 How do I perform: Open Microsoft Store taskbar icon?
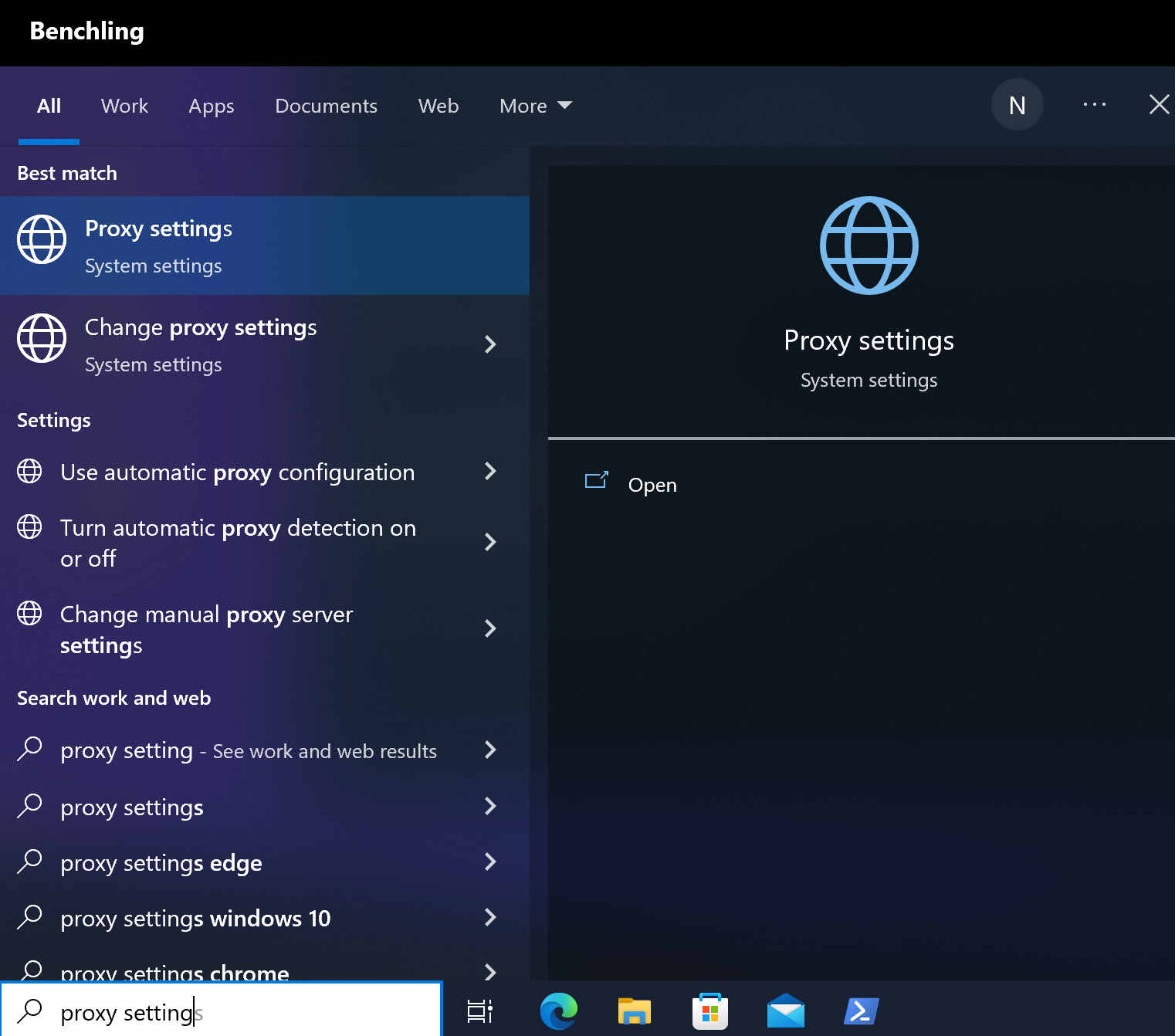(709, 1011)
